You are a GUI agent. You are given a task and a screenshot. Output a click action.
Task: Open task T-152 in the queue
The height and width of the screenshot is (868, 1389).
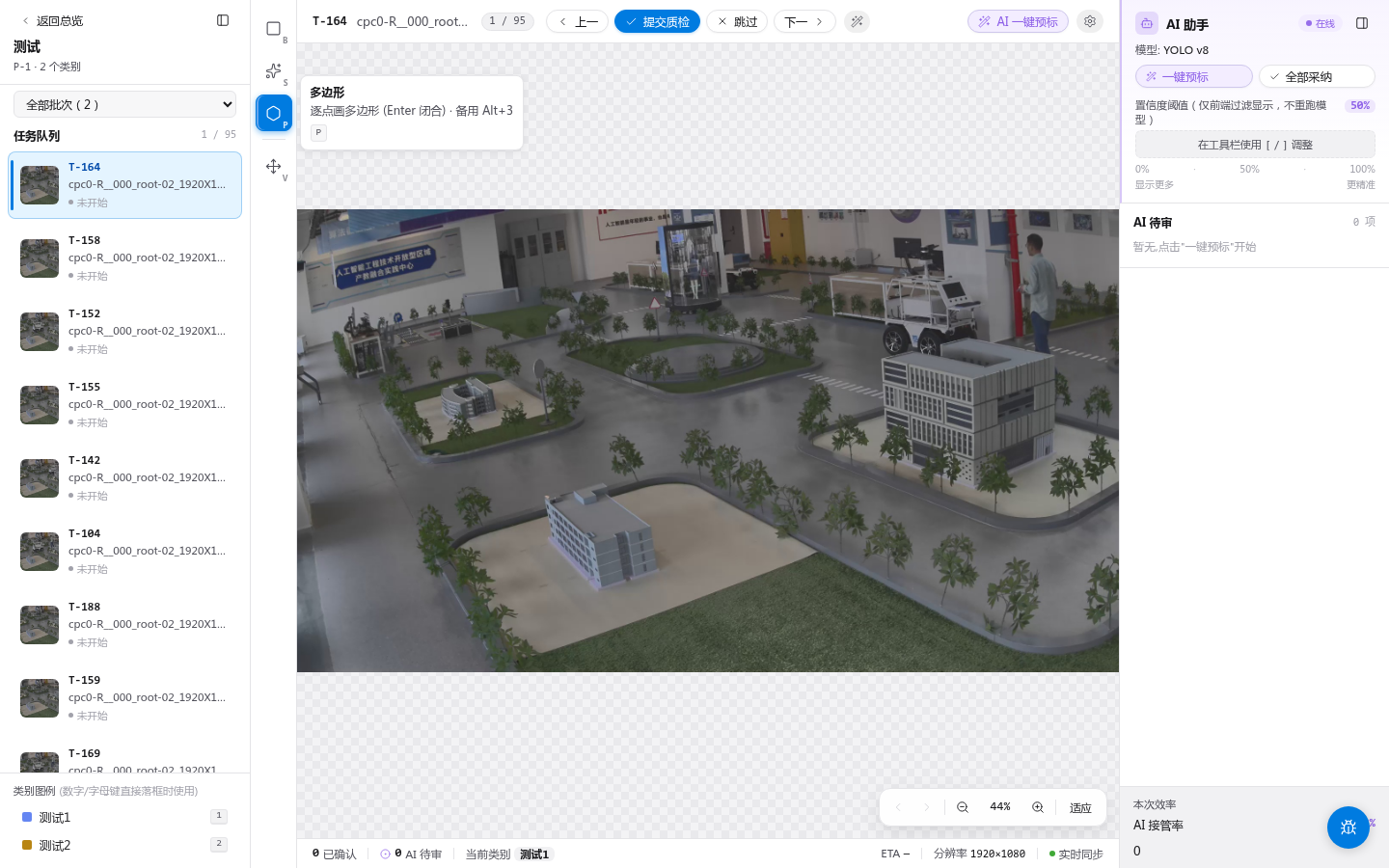click(125, 332)
